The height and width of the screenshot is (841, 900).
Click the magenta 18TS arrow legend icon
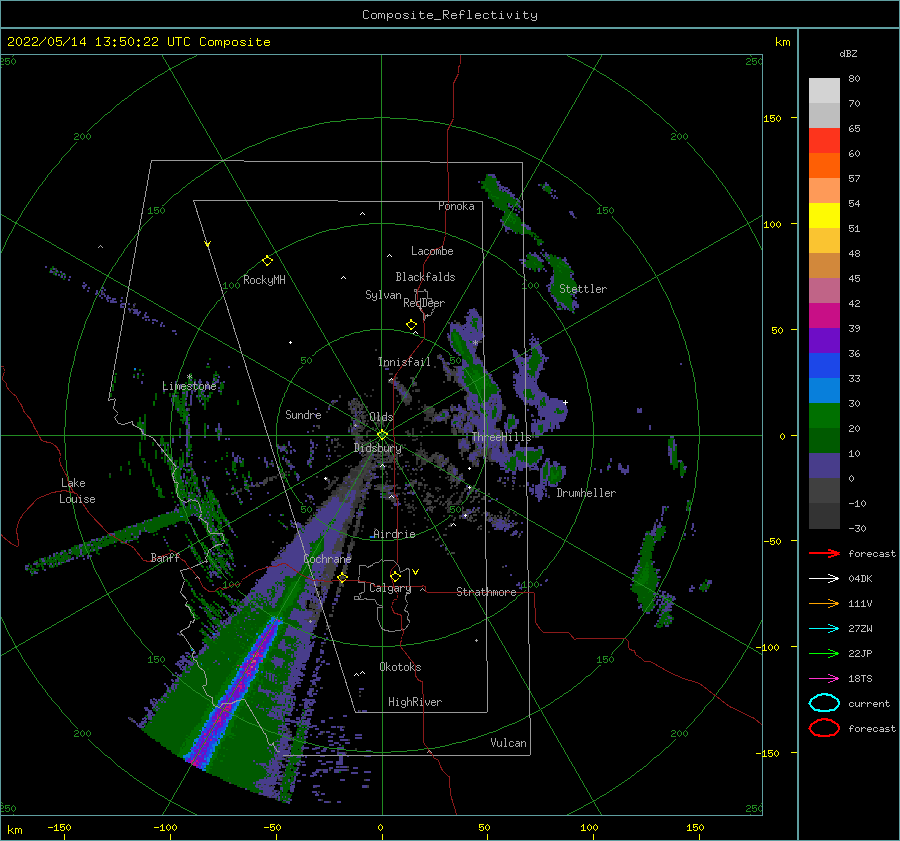click(x=824, y=679)
